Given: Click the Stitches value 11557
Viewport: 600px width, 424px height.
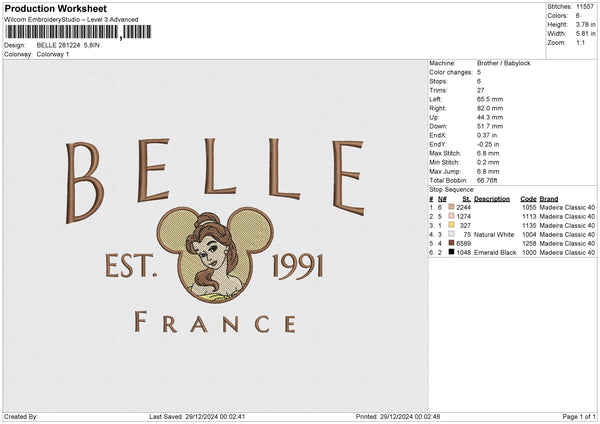Looking at the screenshot, I should 585,7.
